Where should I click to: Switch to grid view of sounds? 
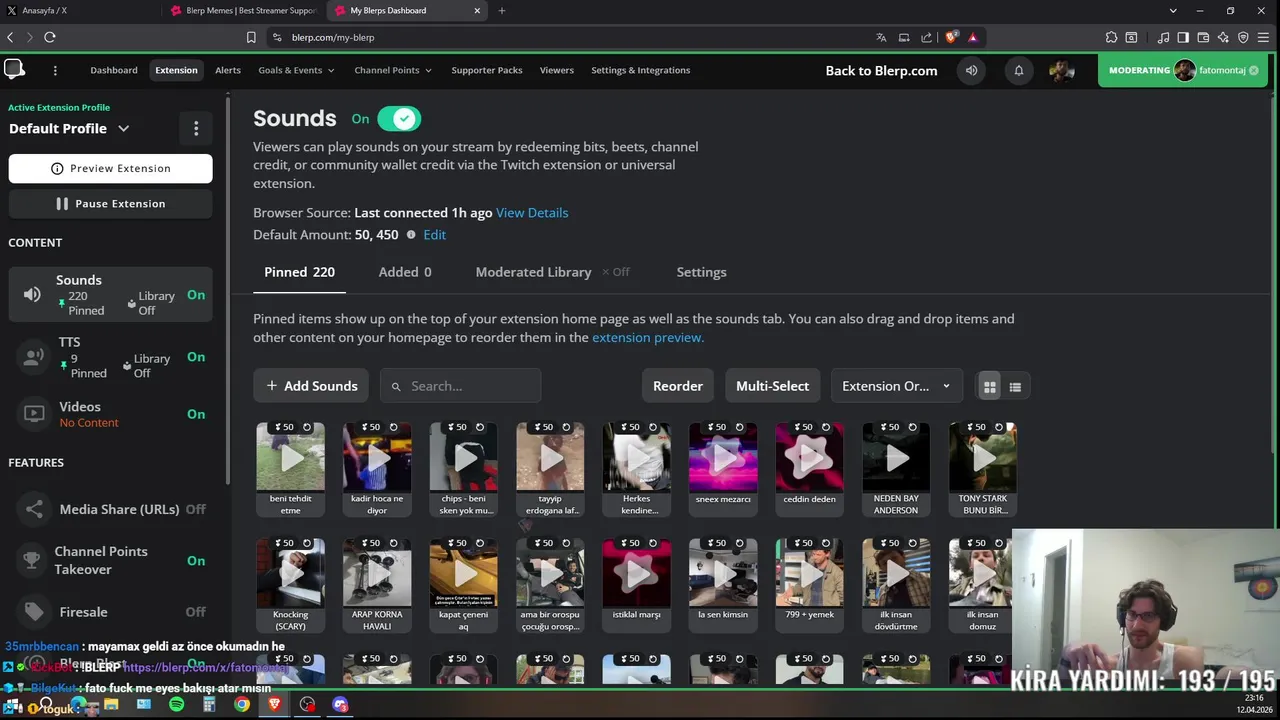point(989,387)
